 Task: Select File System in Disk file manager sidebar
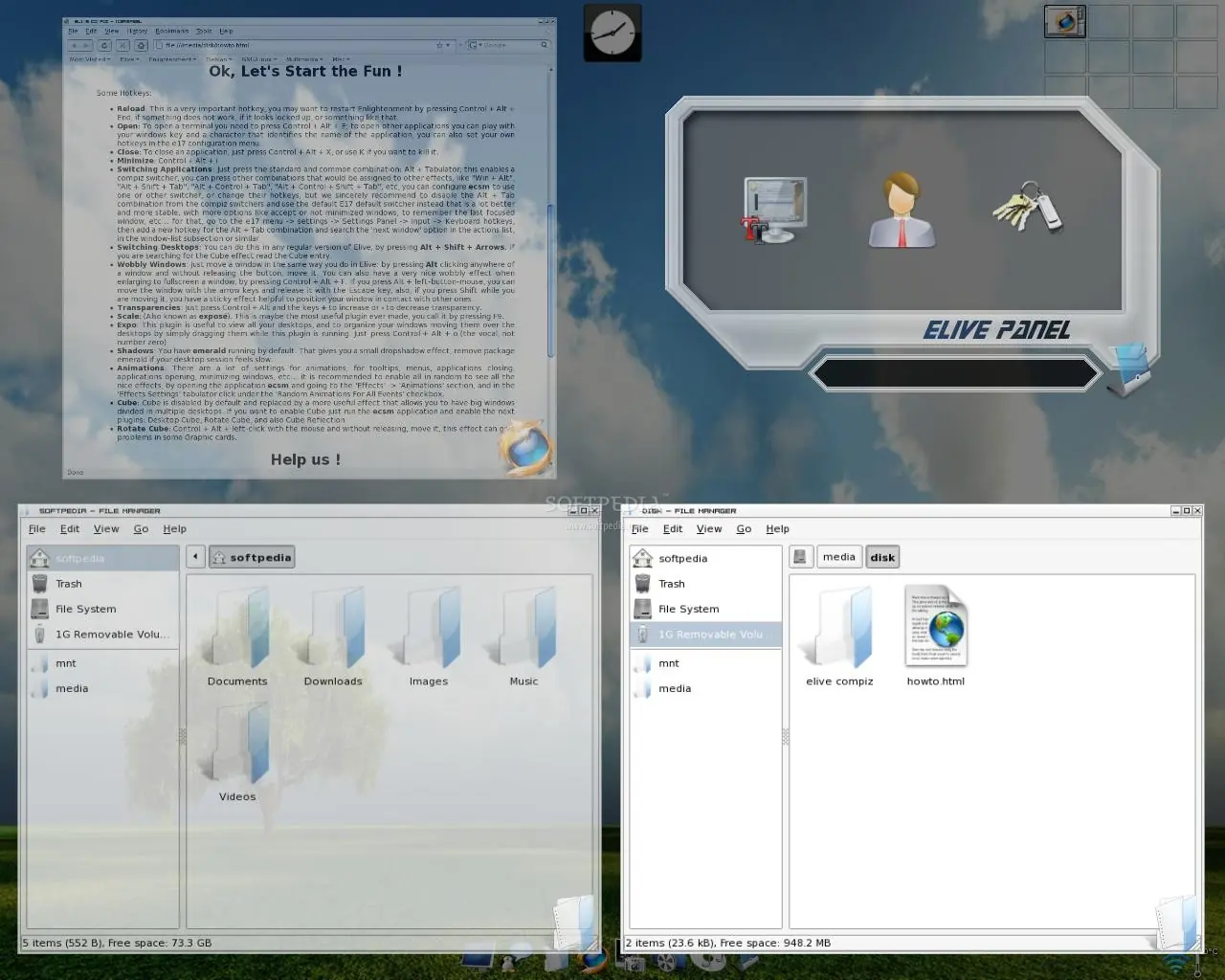click(705, 609)
